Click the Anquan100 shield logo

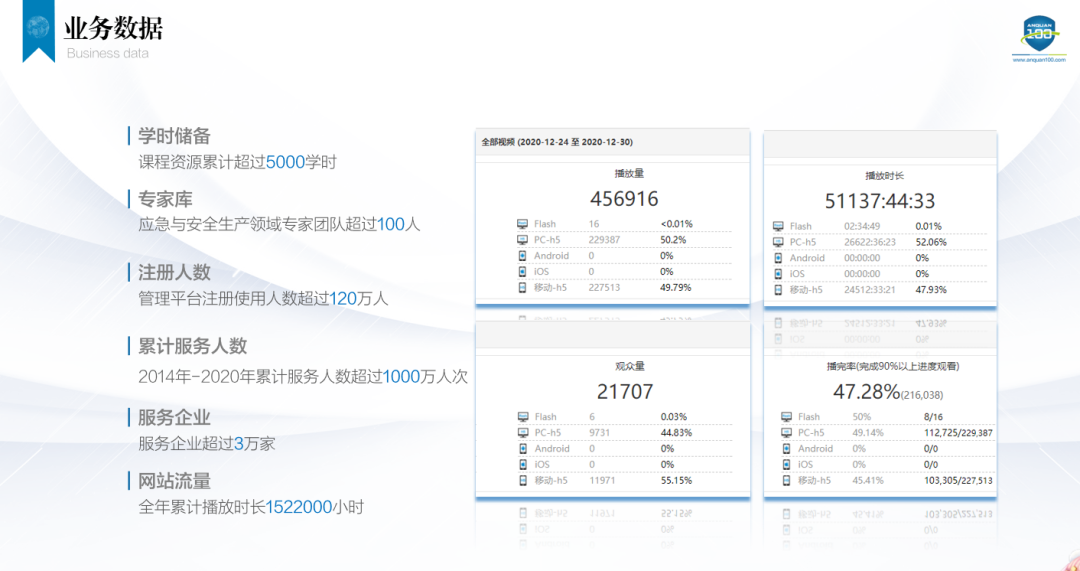(x=1039, y=35)
